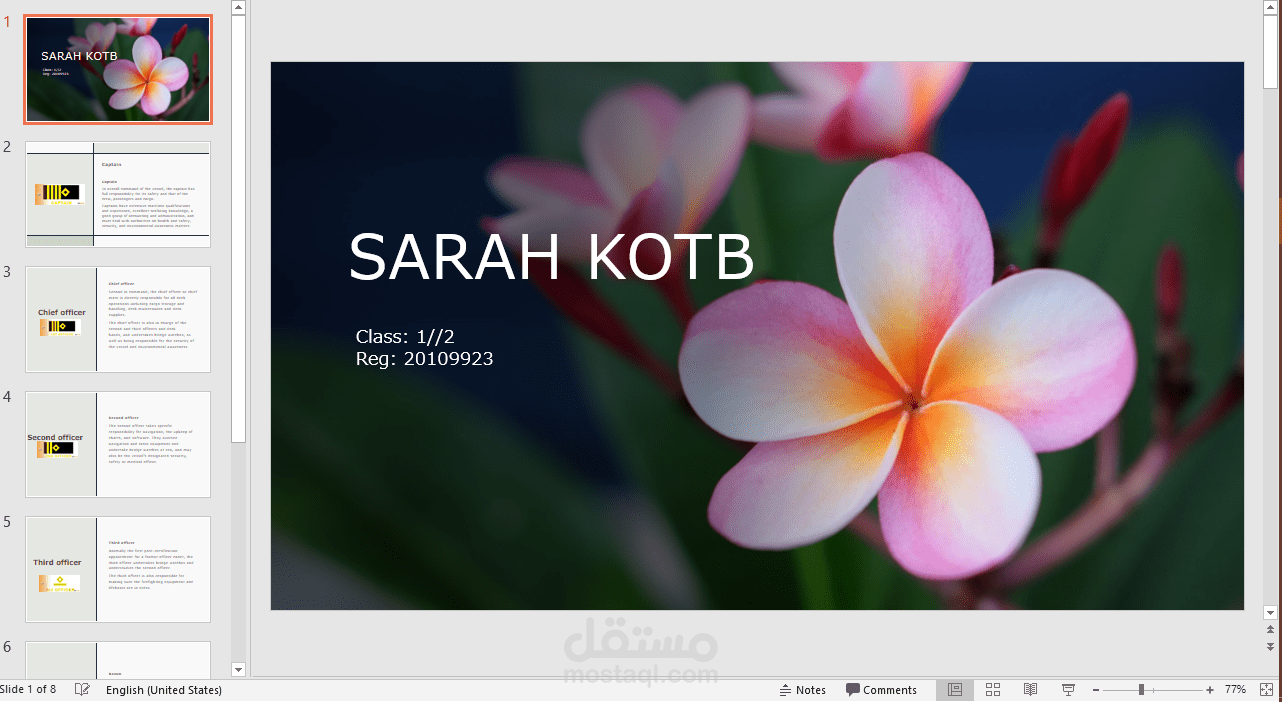Viewport: 1282px width, 702px height.
Task: Select slide 4 thumbnail about Second officer
Action: pos(118,444)
